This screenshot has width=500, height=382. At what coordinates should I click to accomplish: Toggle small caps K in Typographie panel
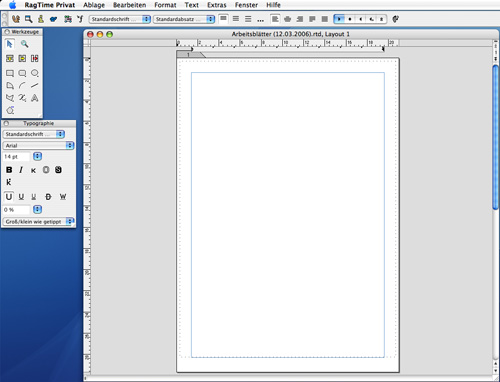(33, 170)
